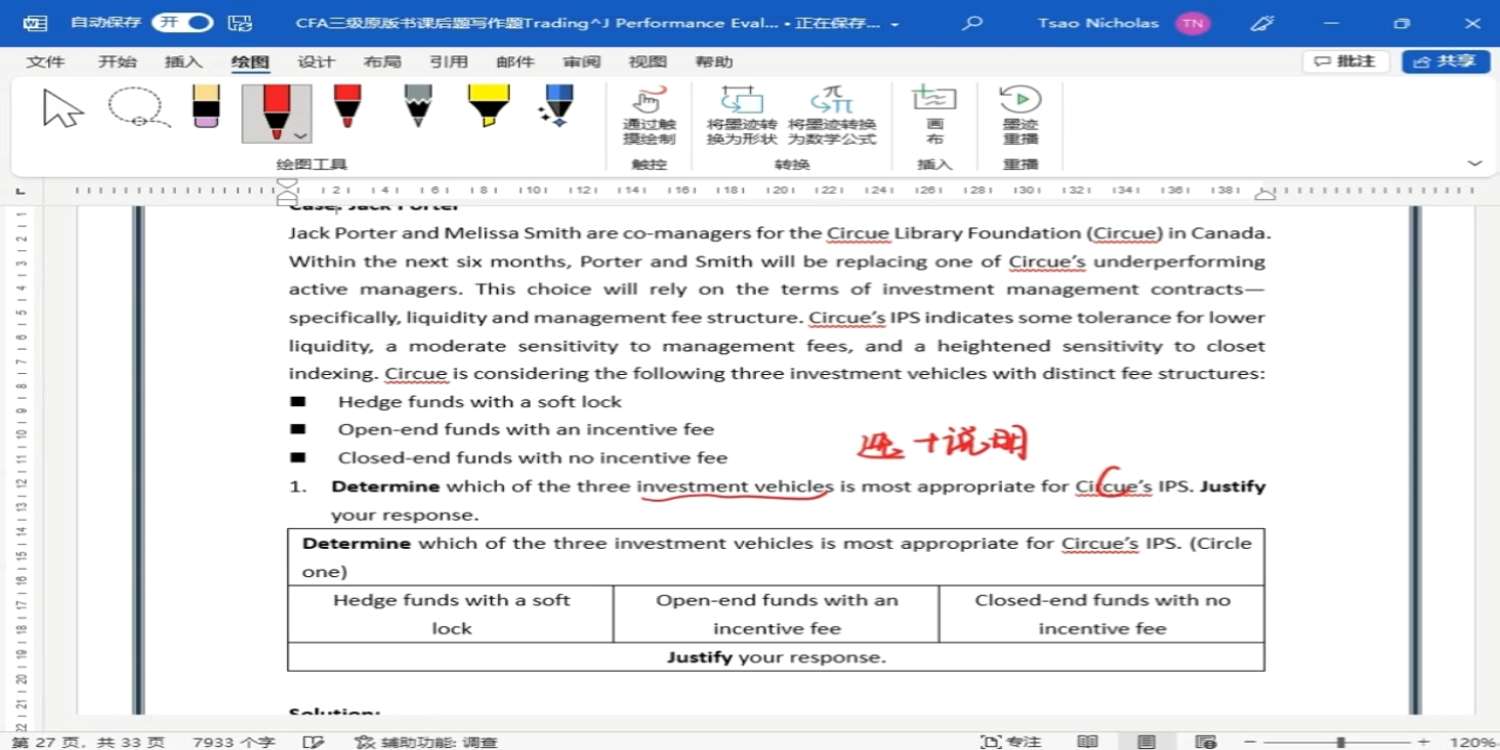Switch to the 绘图 tab
This screenshot has width=1500, height=750.
click(250, 62)
